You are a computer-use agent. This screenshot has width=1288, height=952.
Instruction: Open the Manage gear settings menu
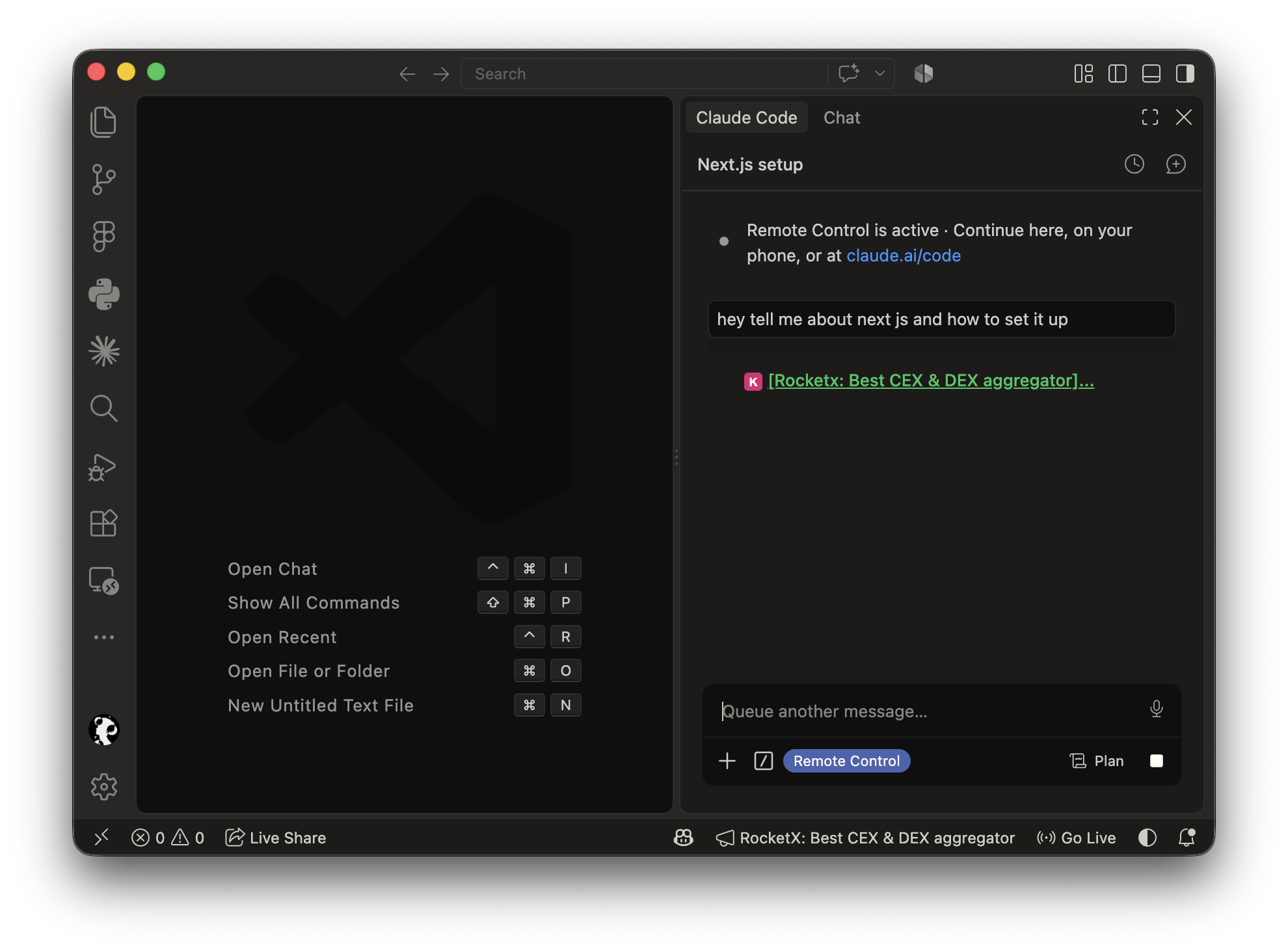coord(103,787)
